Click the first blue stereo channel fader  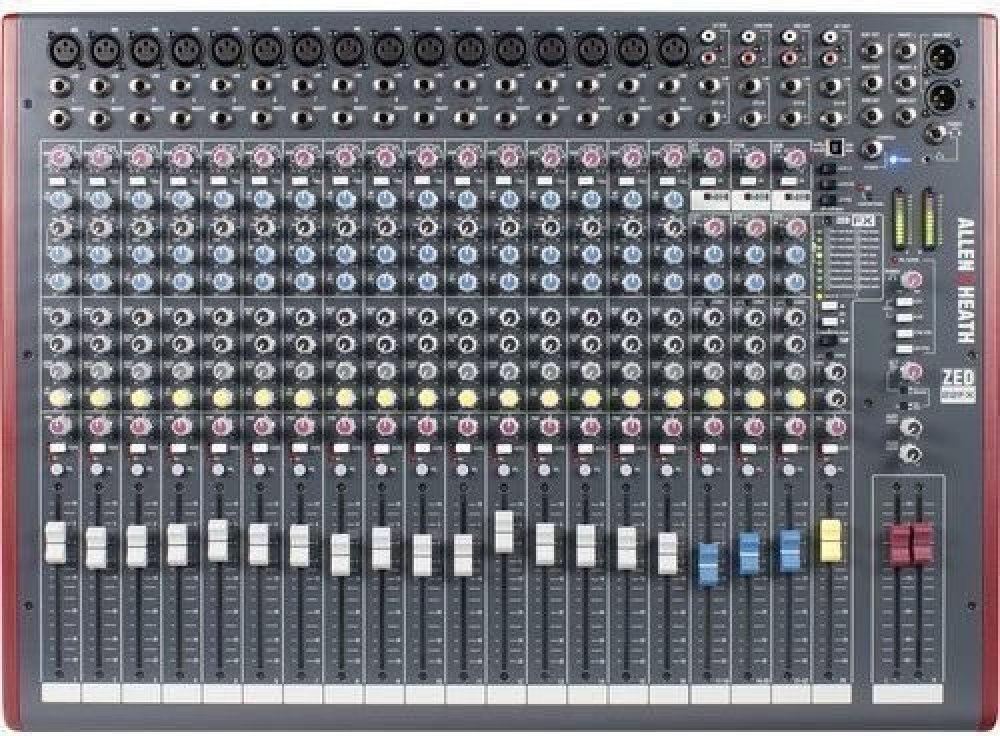[x=708, y=561]
